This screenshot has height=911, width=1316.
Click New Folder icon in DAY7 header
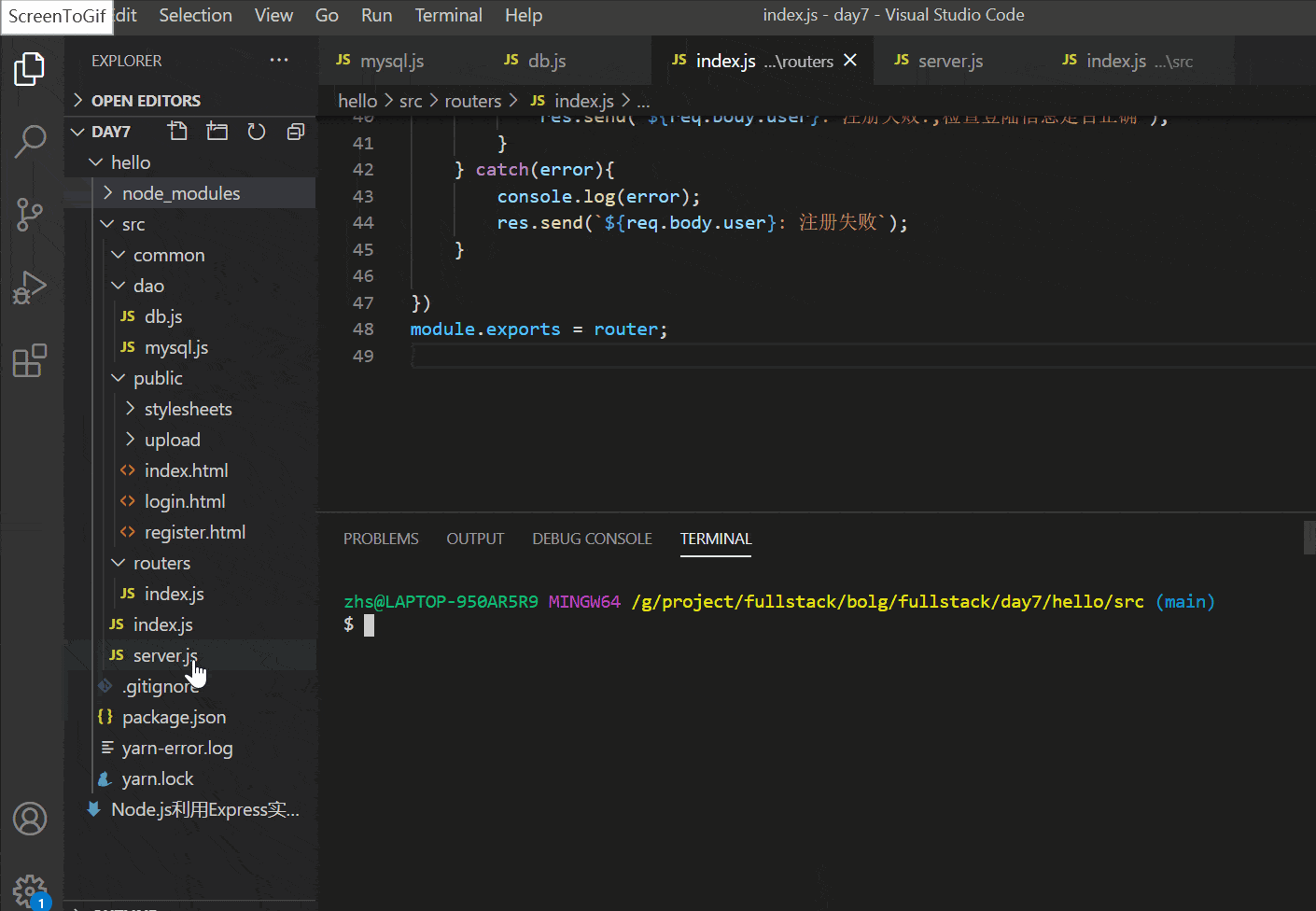click(x=217, y=132)
